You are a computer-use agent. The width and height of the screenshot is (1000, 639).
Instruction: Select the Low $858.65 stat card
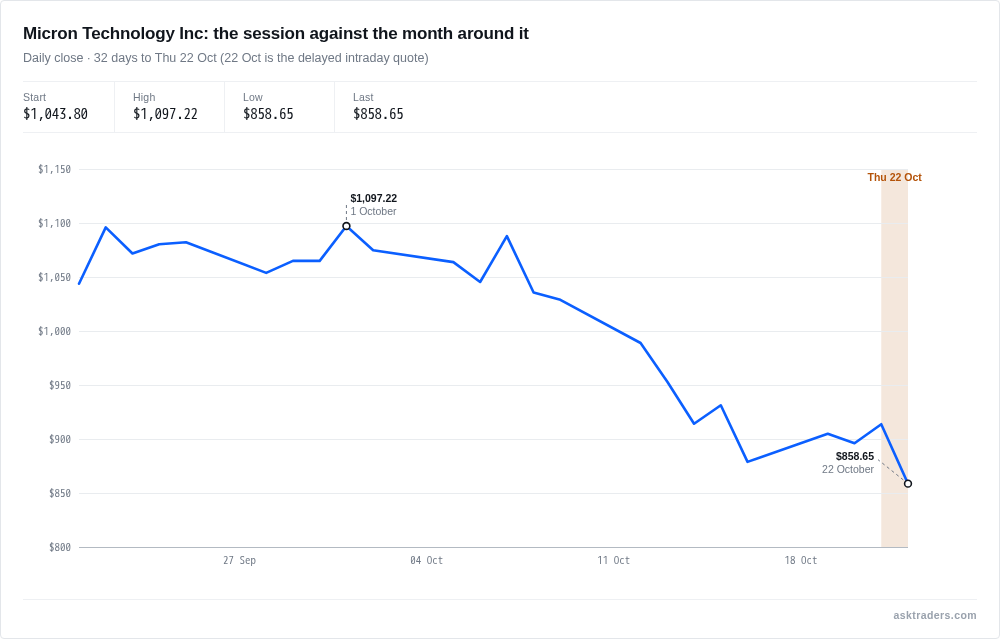point(279,107)
